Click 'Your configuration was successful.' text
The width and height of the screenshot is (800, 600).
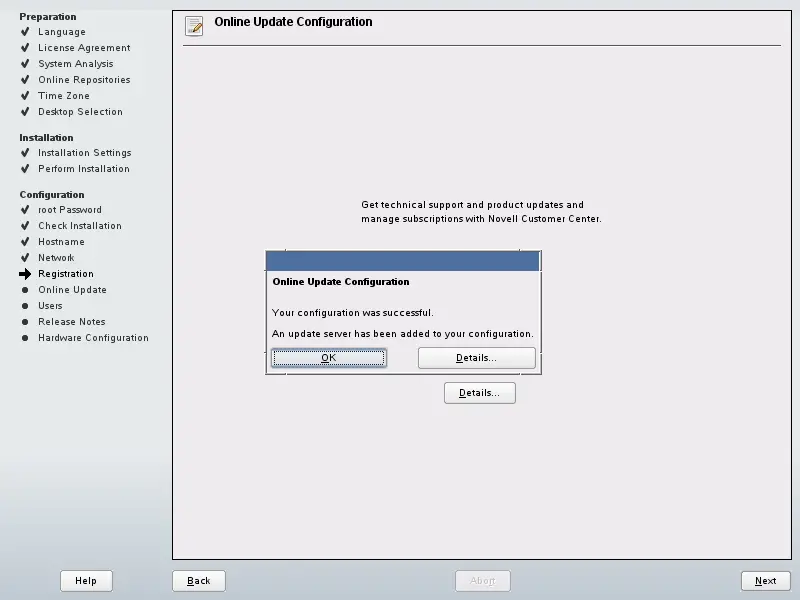[353, 313]
